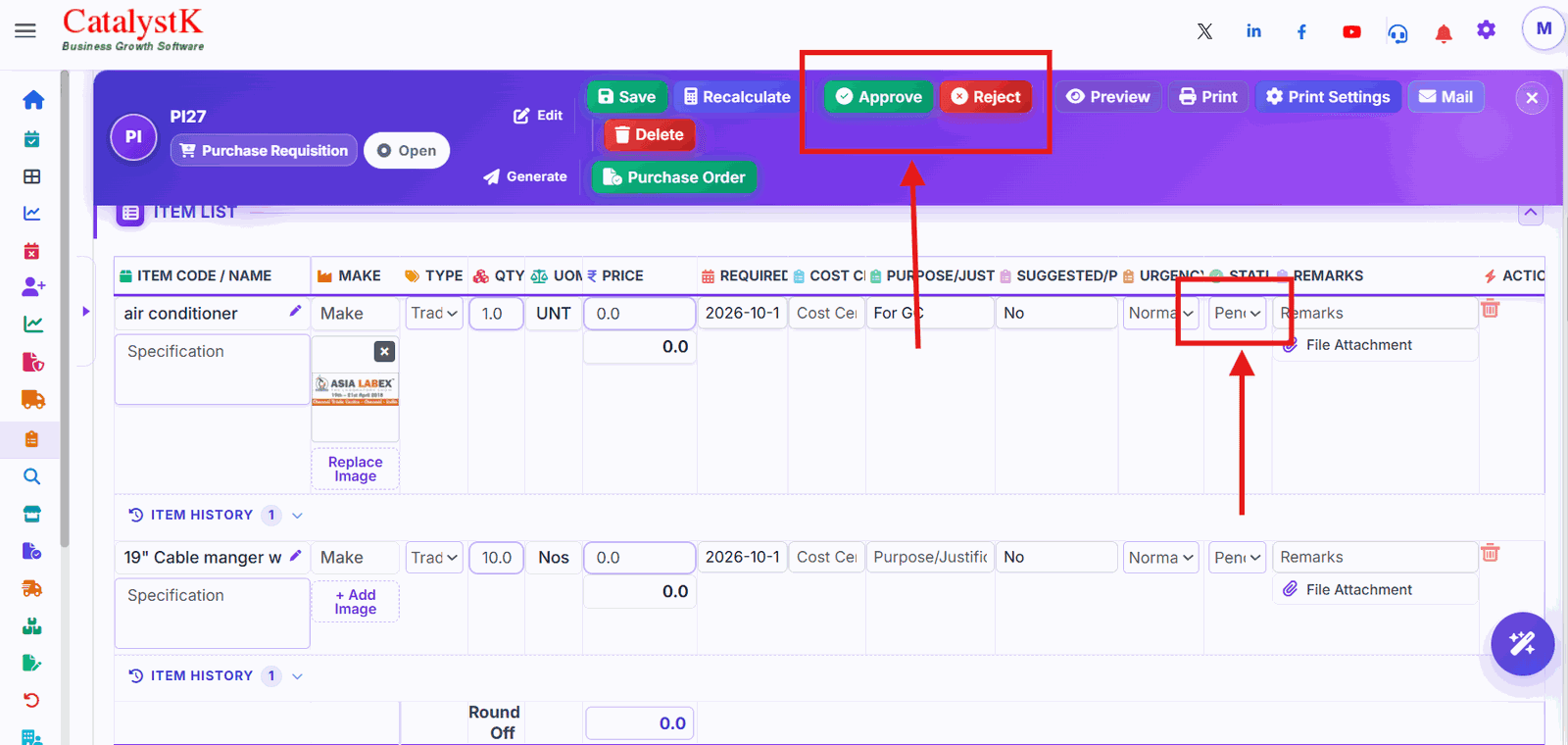Open Status dropdown for 19" Cable manger

pyautogui.click(x=1237, y=557)
